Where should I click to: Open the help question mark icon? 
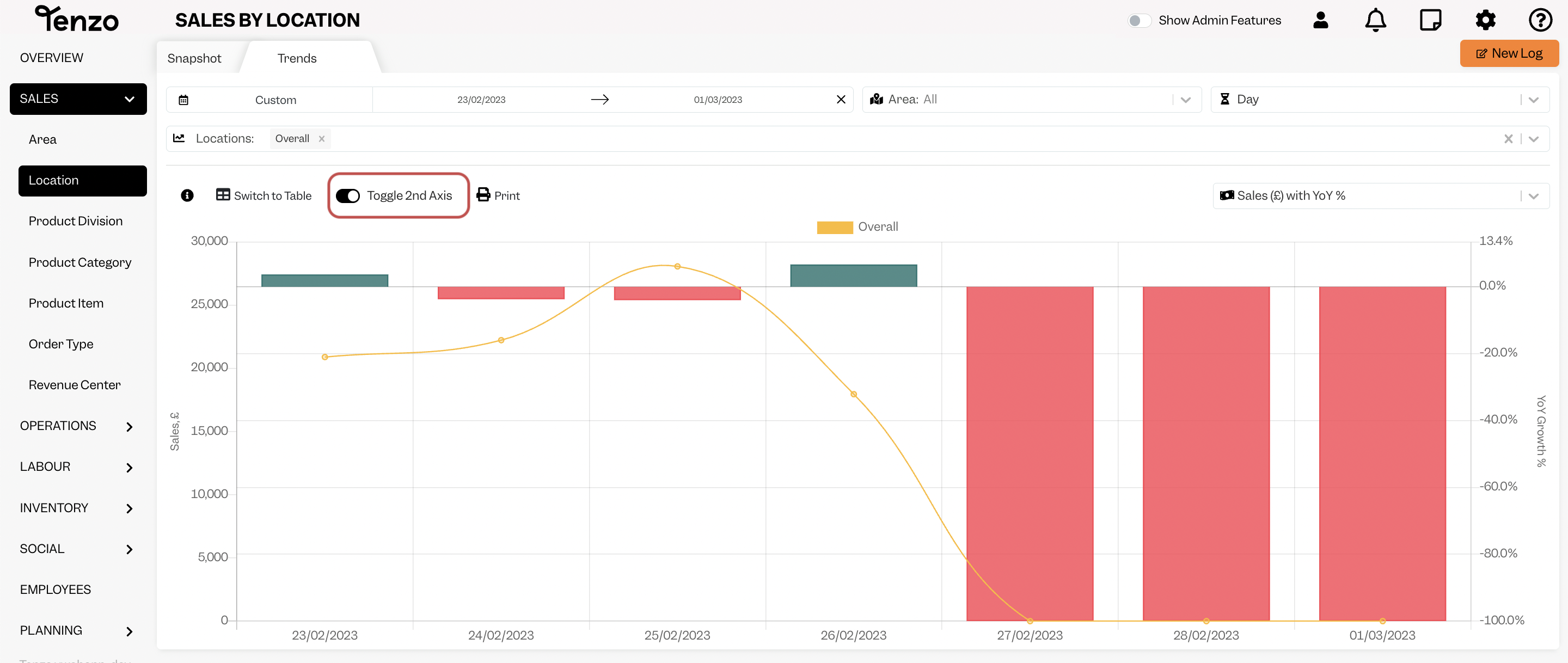coord(1540,20)
